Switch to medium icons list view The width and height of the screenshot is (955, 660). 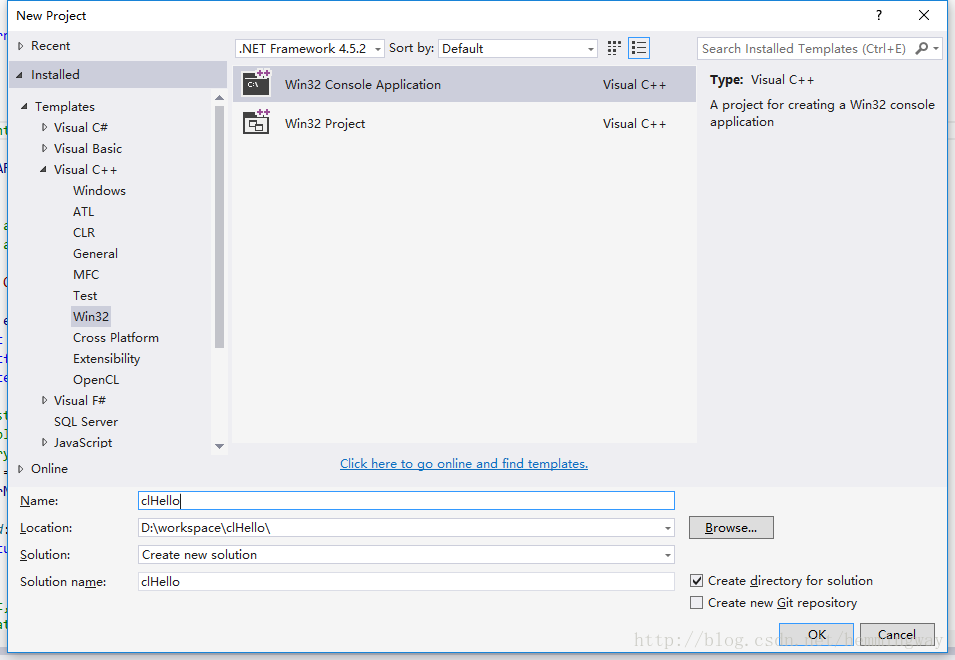pos(639,48)
